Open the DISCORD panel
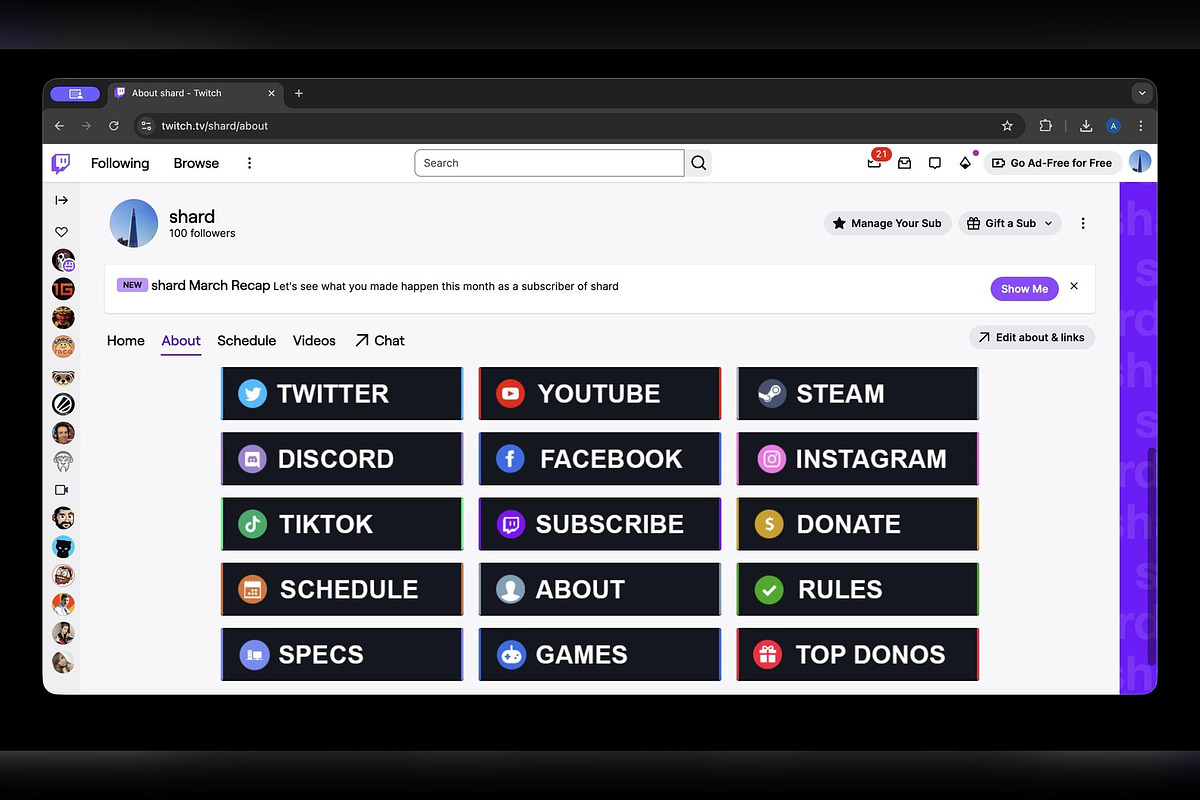 coord(342,459)
